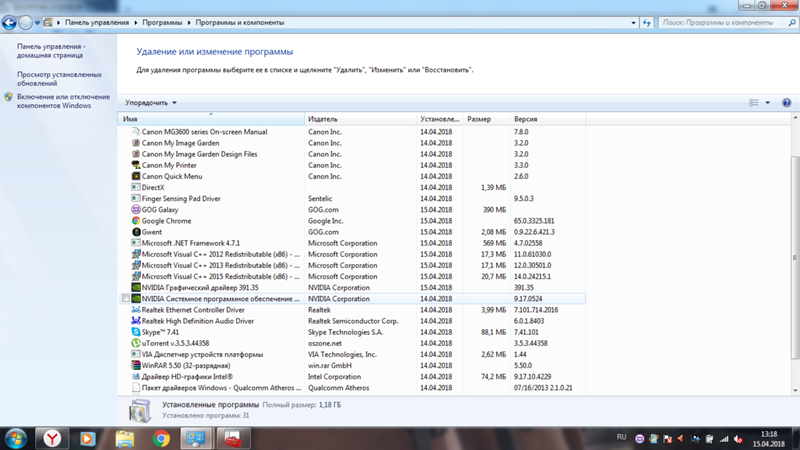
Task: Open Панель управления домашняя страница link
Action: 51,51
